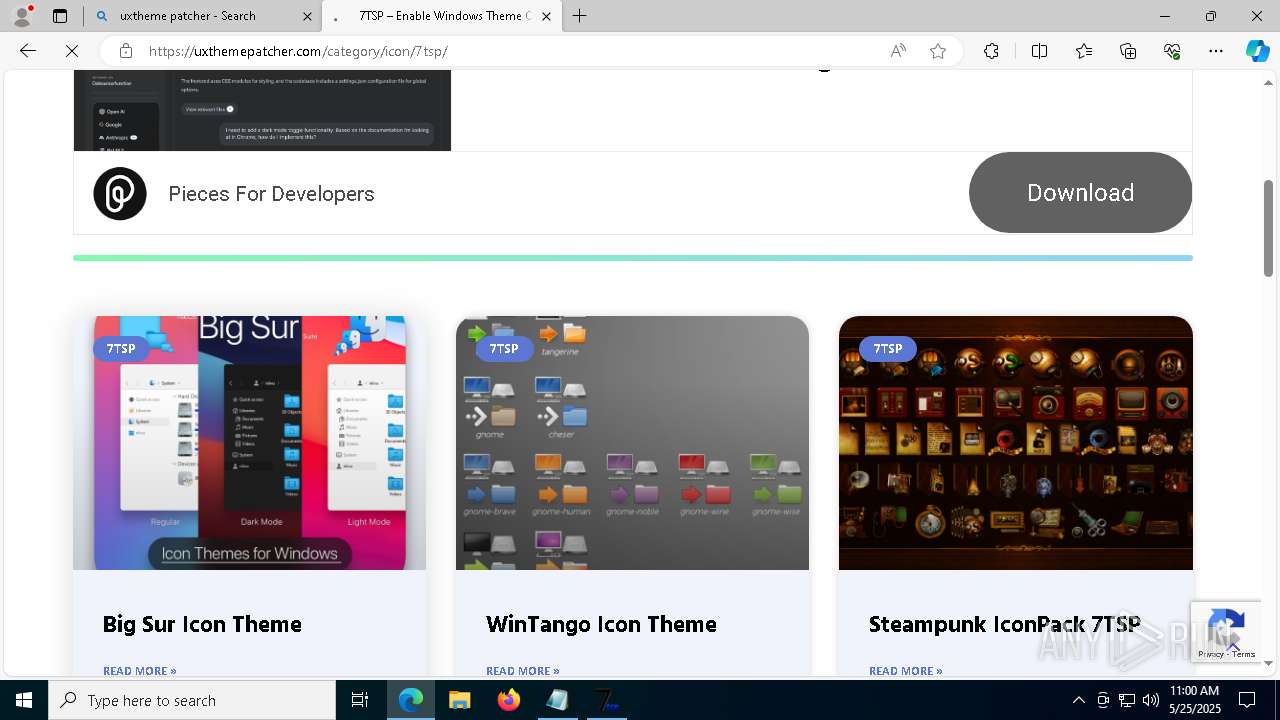Go back to previous page
Viewport: 1280px width, 720px height.
point(28,51)
